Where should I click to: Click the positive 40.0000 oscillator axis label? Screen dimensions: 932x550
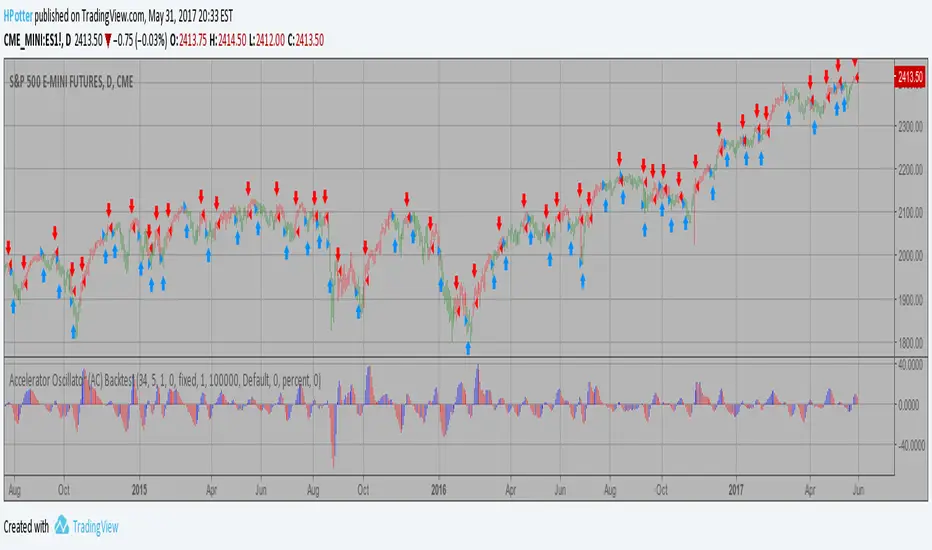click(x=911, y=364)
